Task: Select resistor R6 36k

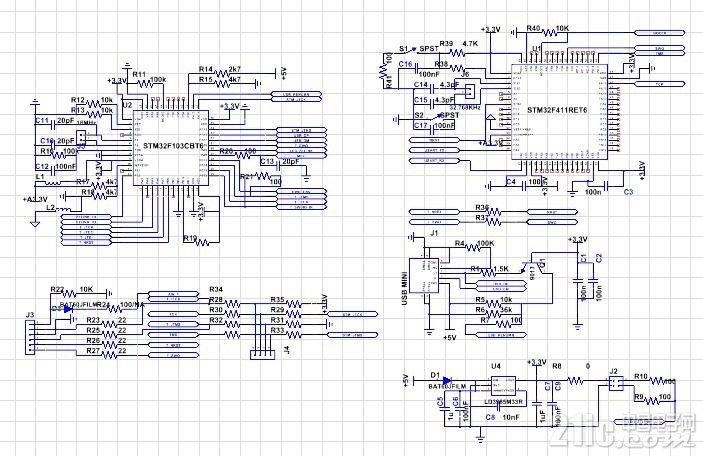Action: tap(494, 313)
